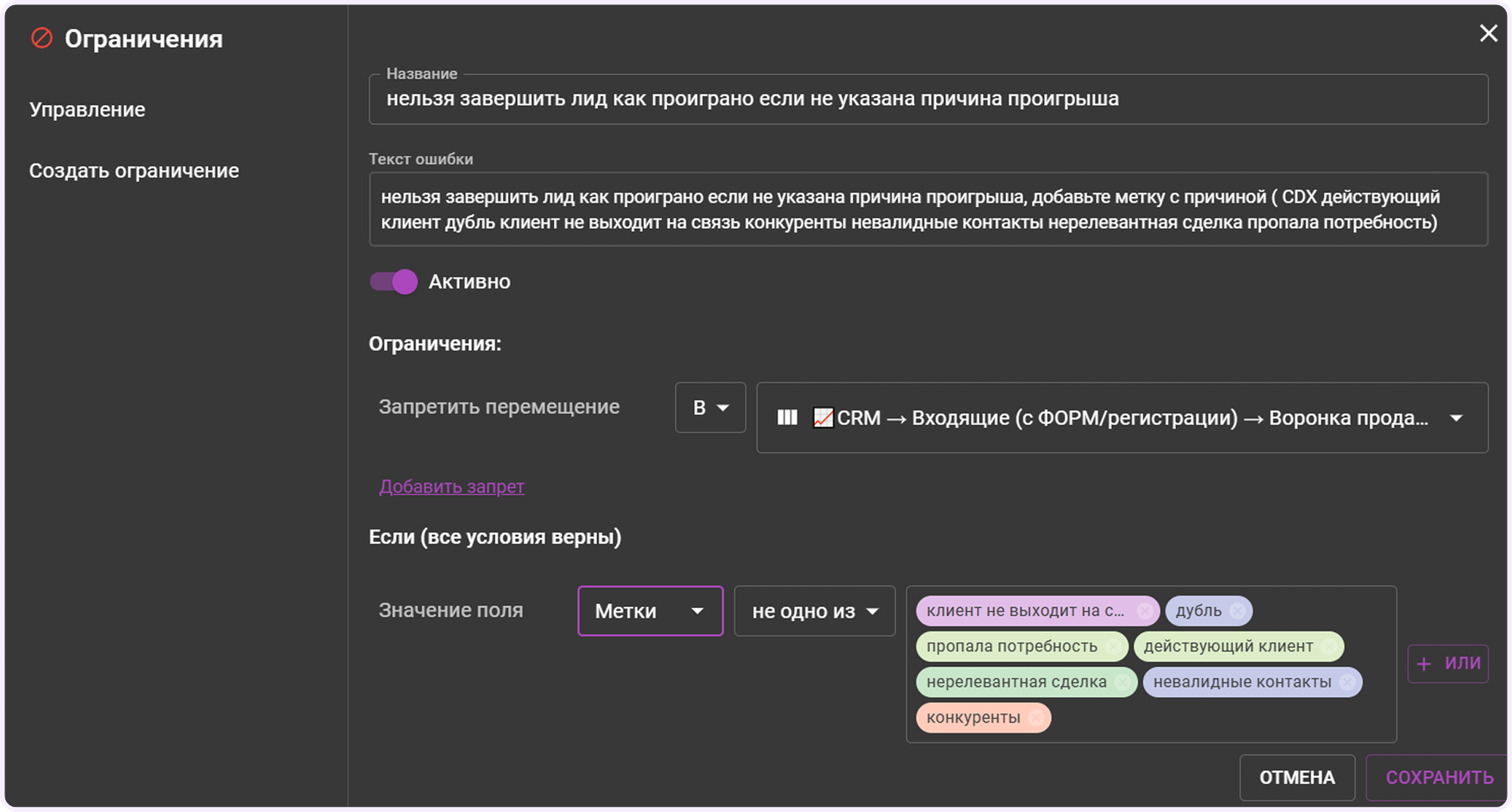Disable the Активно toggle

click(393, 281)
